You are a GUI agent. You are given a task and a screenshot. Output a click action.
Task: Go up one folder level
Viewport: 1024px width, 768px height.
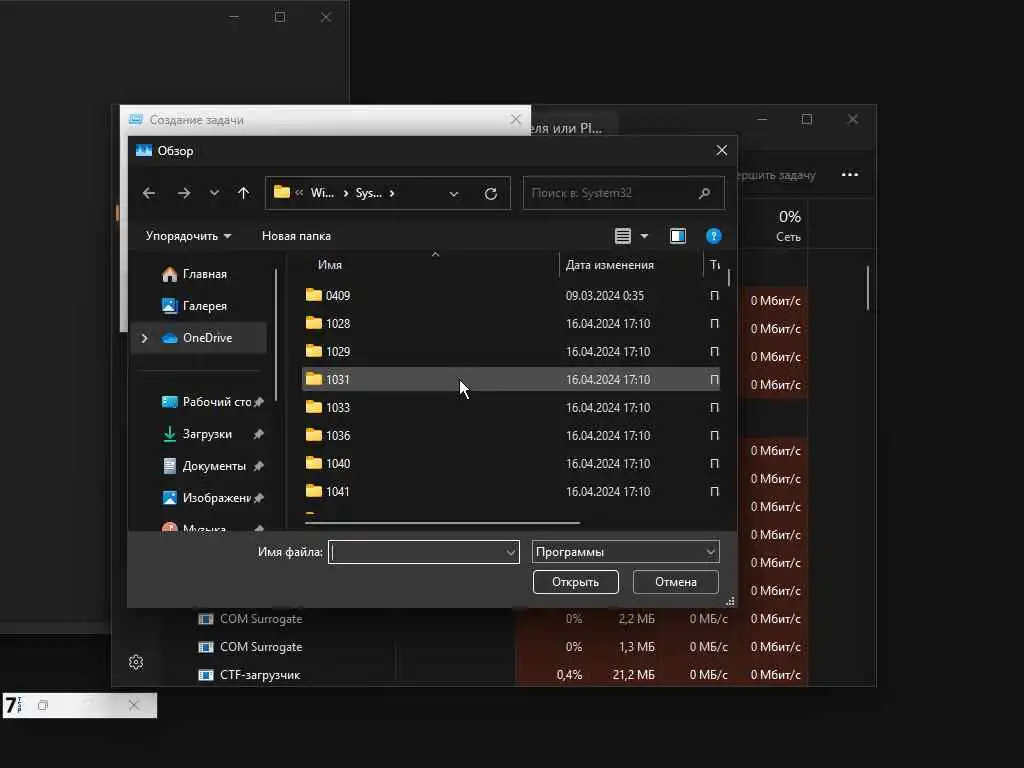244,193
